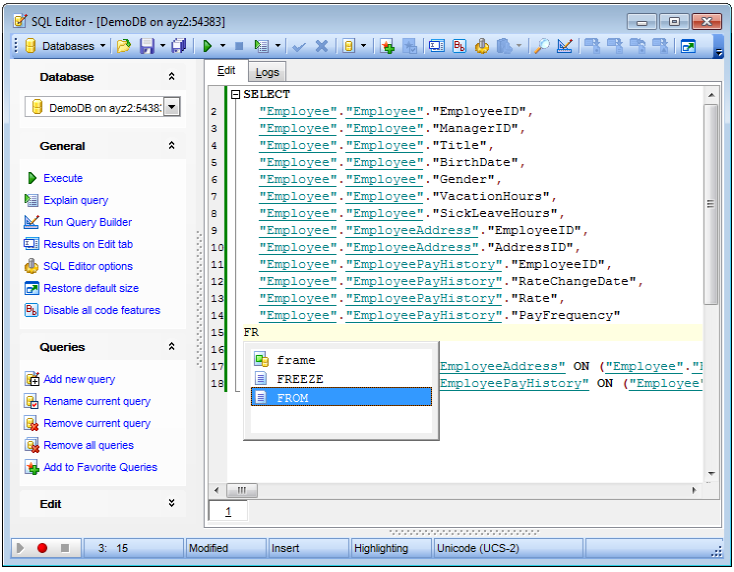Click the horizontal scrollbar right arrow
Screen dimensions: 734x572
pos(694,490)
